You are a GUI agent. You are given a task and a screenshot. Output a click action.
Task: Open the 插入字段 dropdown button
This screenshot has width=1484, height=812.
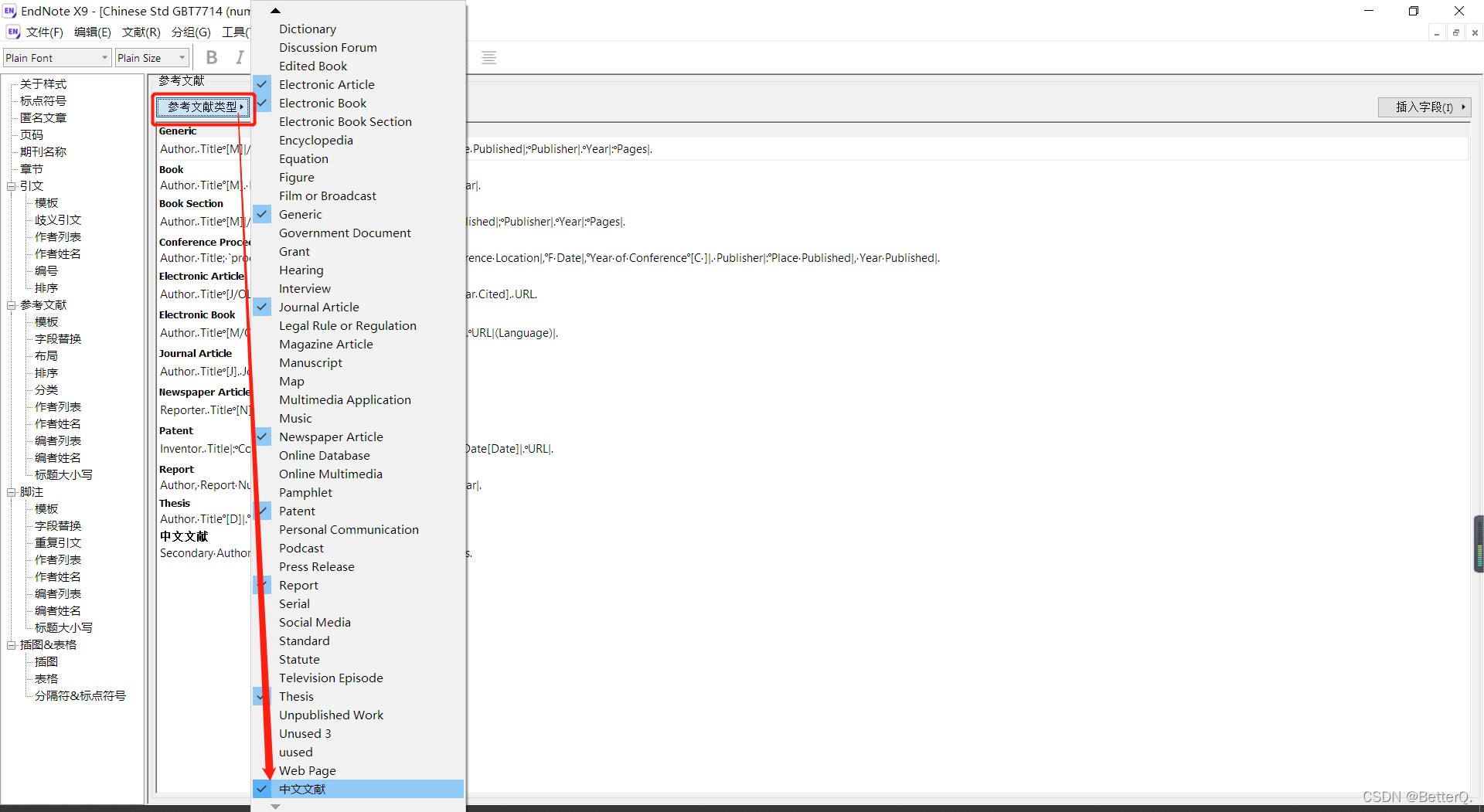coord(1424,107)
